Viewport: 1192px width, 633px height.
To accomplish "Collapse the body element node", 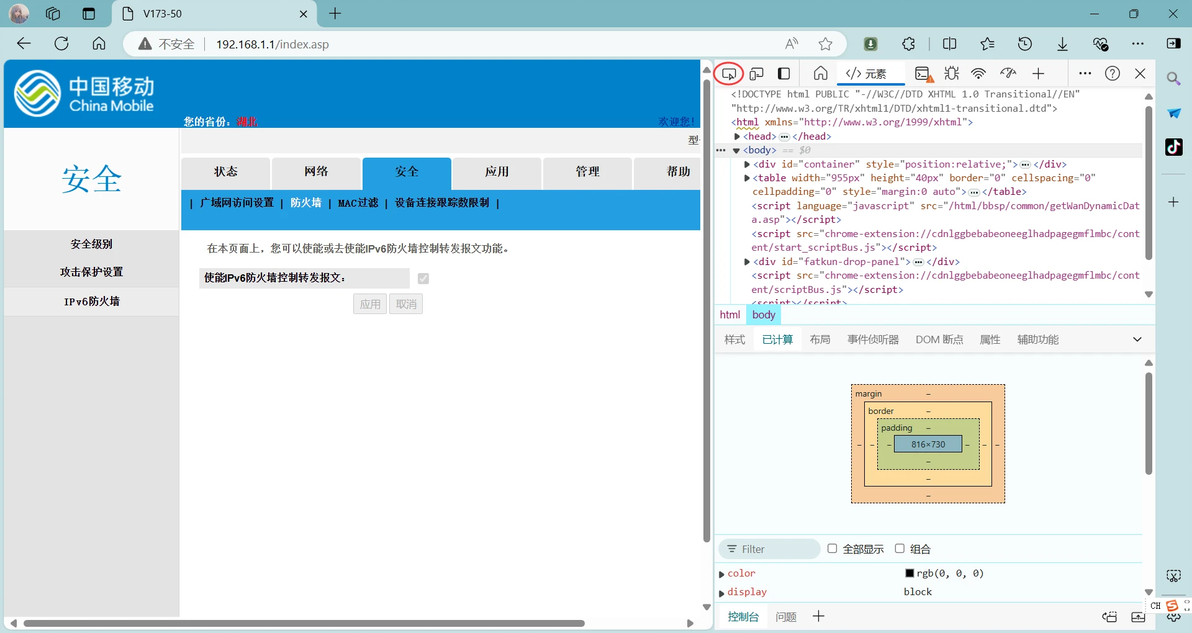I will (x=736, y=150).
